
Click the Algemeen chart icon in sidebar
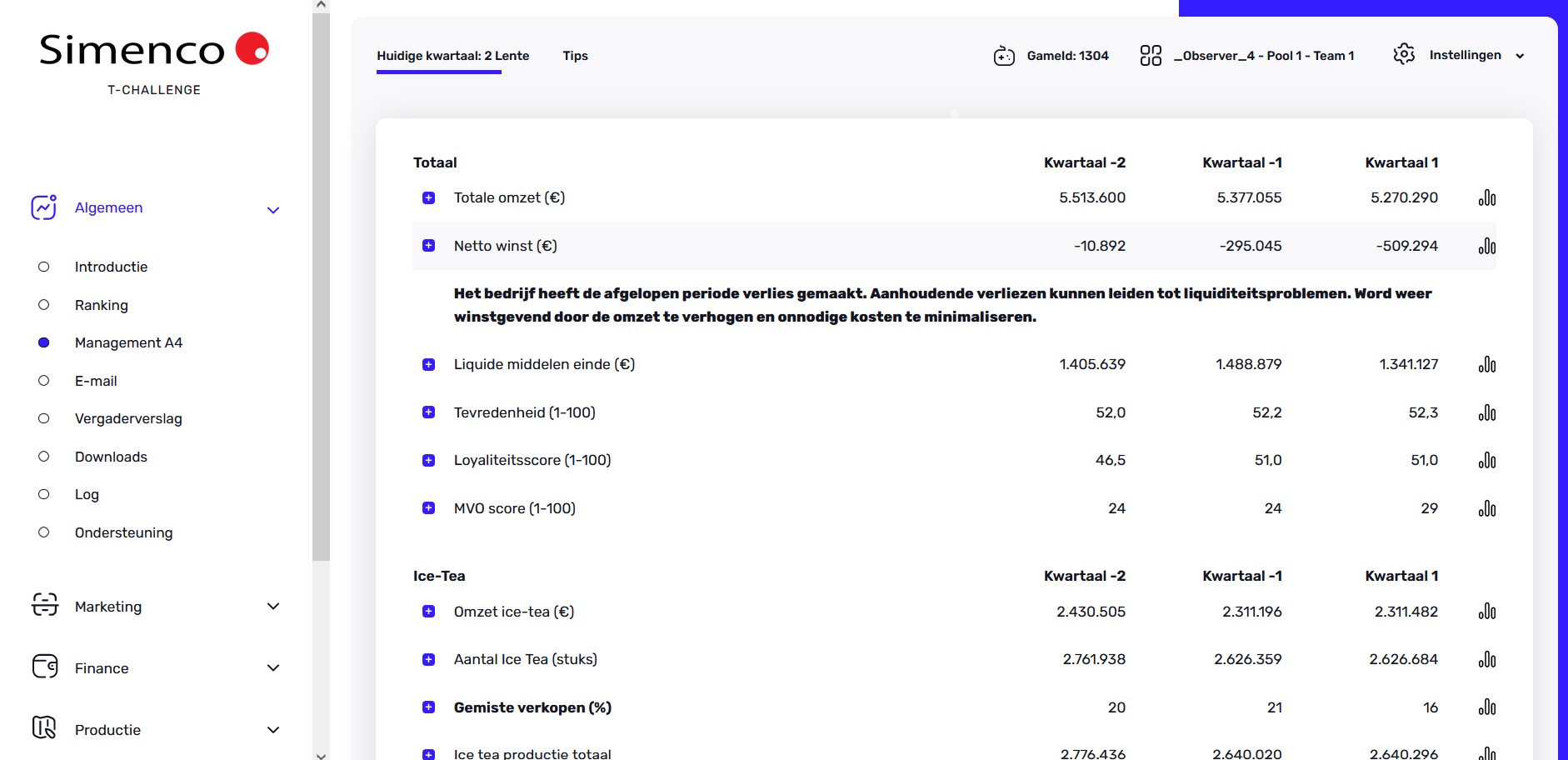pos(44,207)
